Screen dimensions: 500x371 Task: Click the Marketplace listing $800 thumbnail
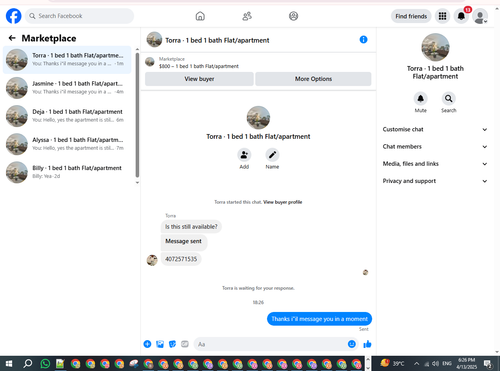(x=150, y=62)
